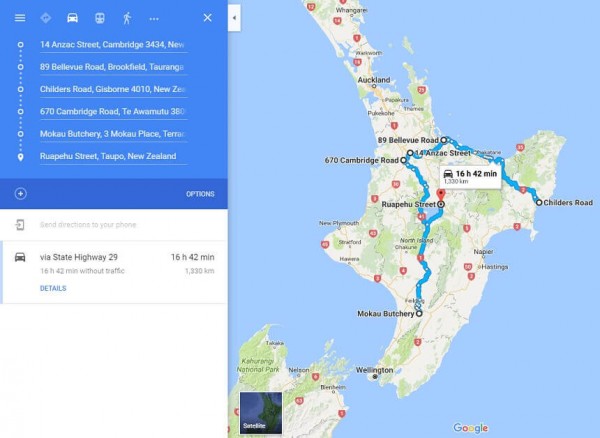Image resolution: width=600 pixels, height=438 pixels.
Task: Close the directions panel
Action: click(207, 18)
